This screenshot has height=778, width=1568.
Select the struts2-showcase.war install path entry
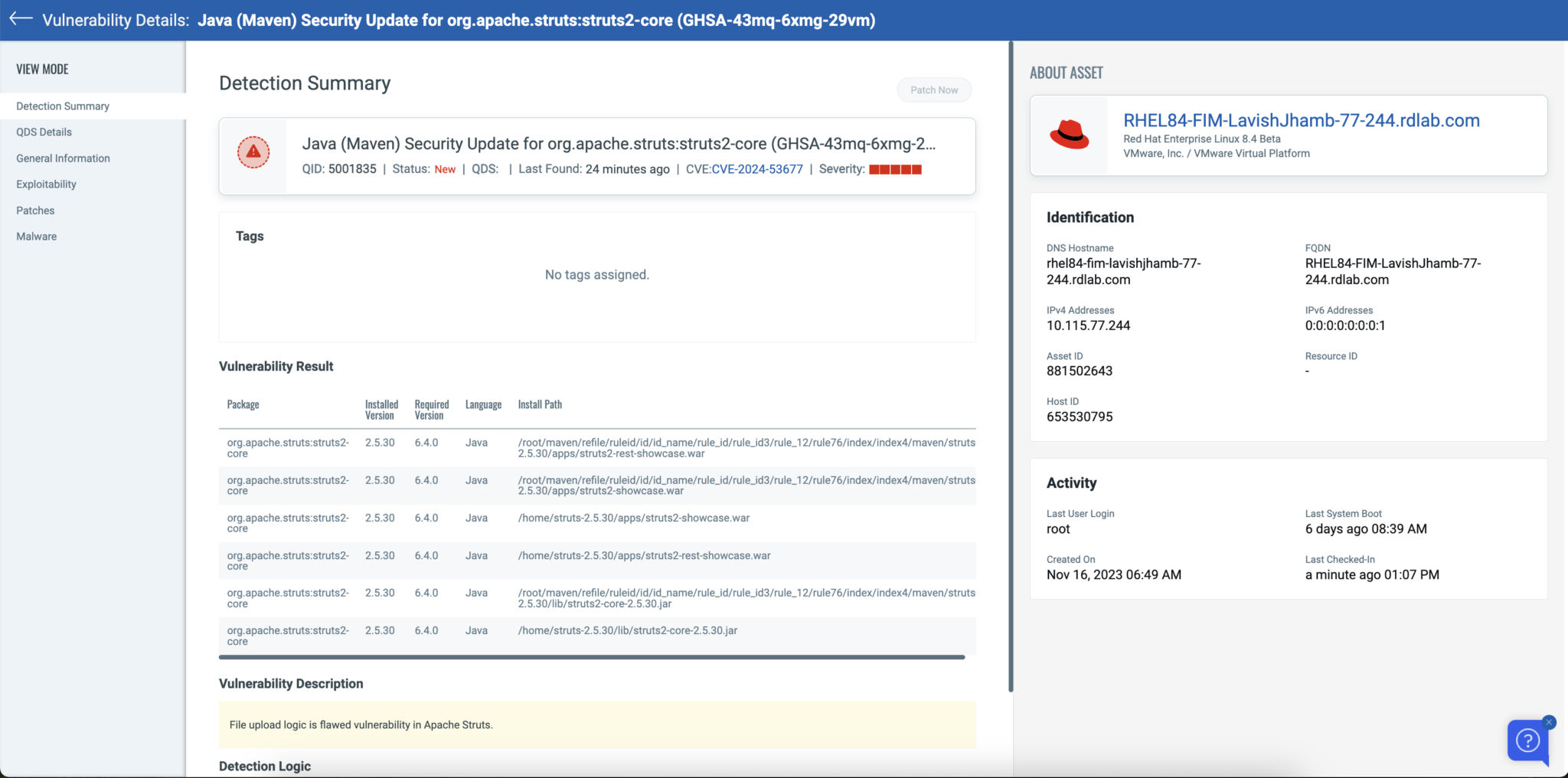[634, 518]
